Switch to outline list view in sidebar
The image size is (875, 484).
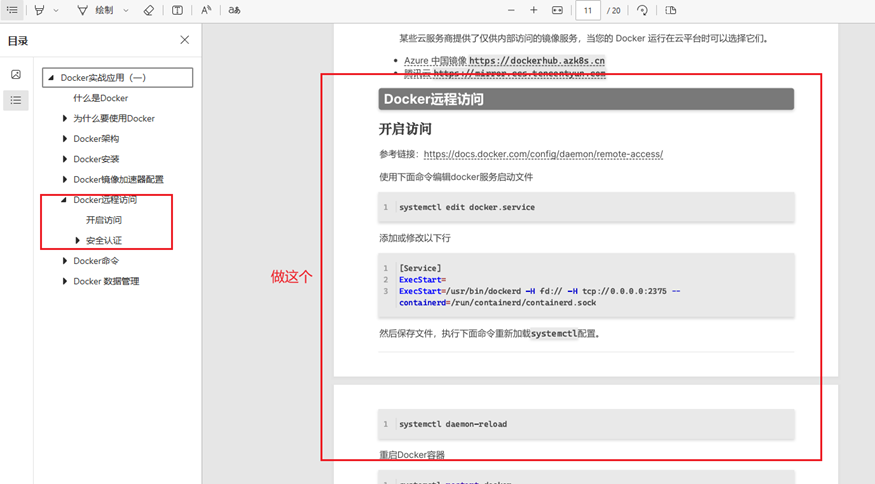point(16,100)
